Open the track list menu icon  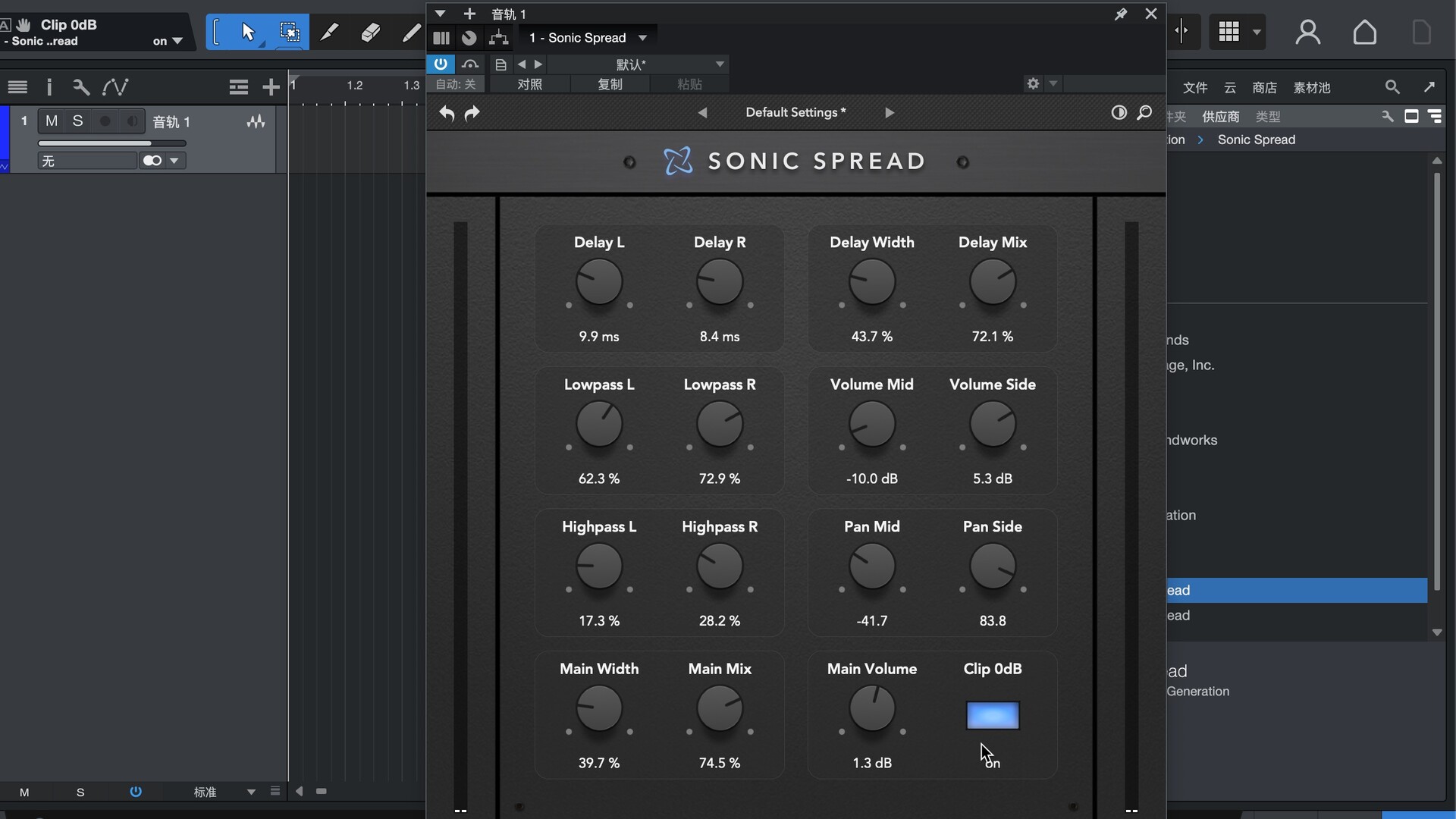(x=17, y=87)
